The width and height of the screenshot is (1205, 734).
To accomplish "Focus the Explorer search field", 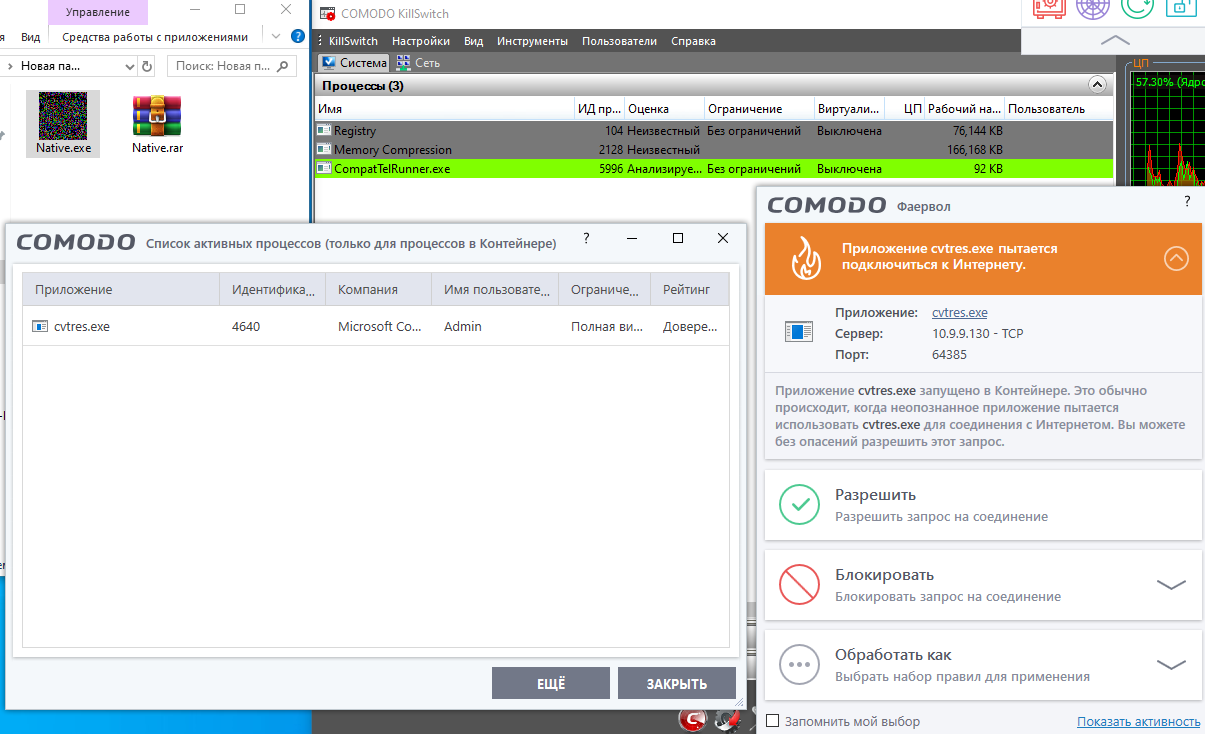I will click(232, 67).
